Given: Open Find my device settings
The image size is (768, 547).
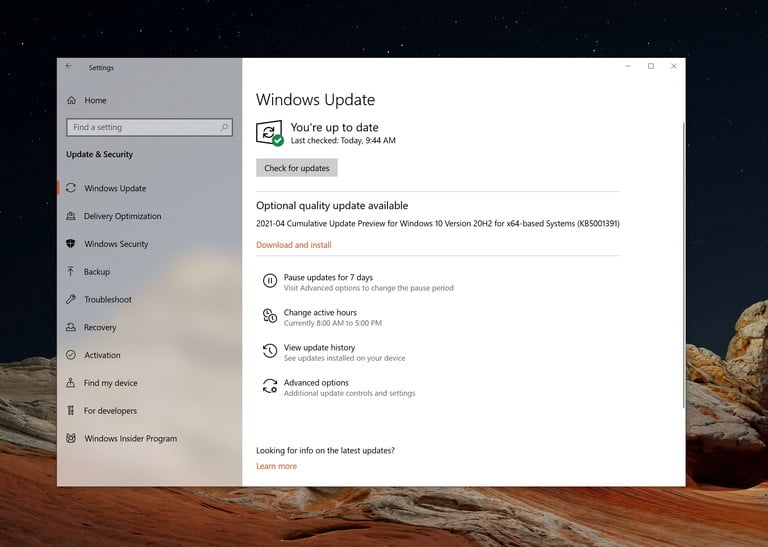Looking at the screenshot, I should pyautogui.click(x=111, y=383).
